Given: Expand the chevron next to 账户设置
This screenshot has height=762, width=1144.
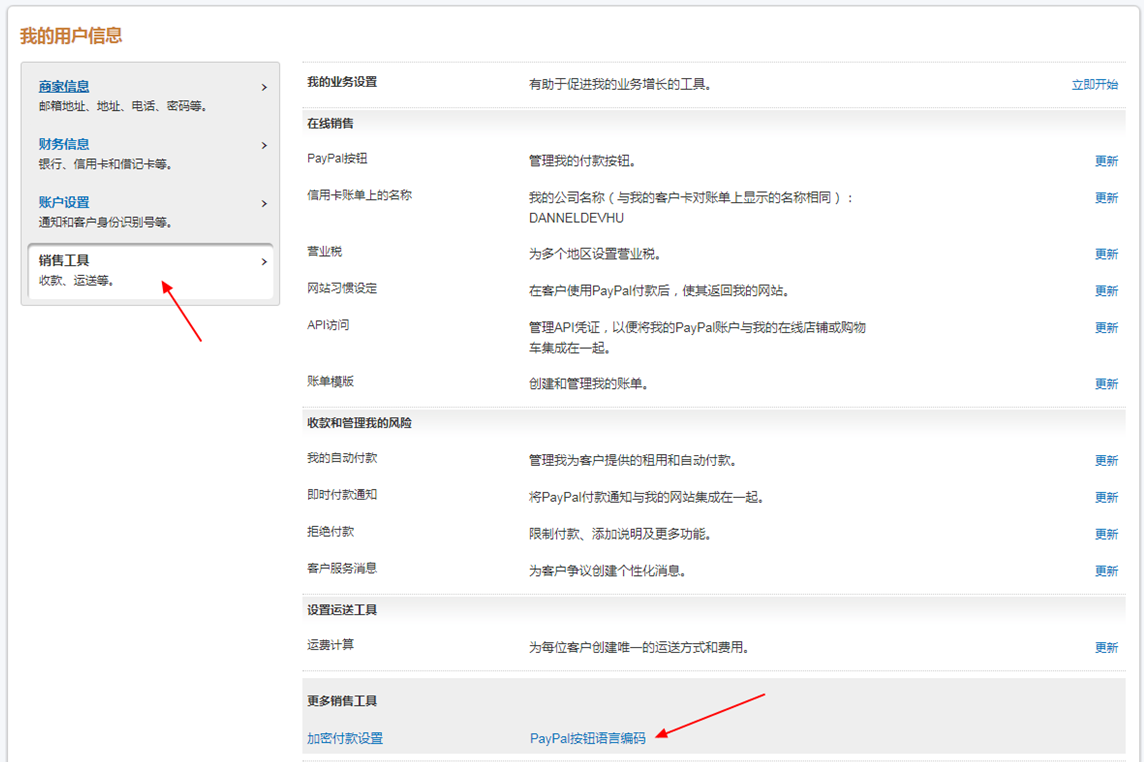Looking at the screenshot, I should click(x=264, y=204).
